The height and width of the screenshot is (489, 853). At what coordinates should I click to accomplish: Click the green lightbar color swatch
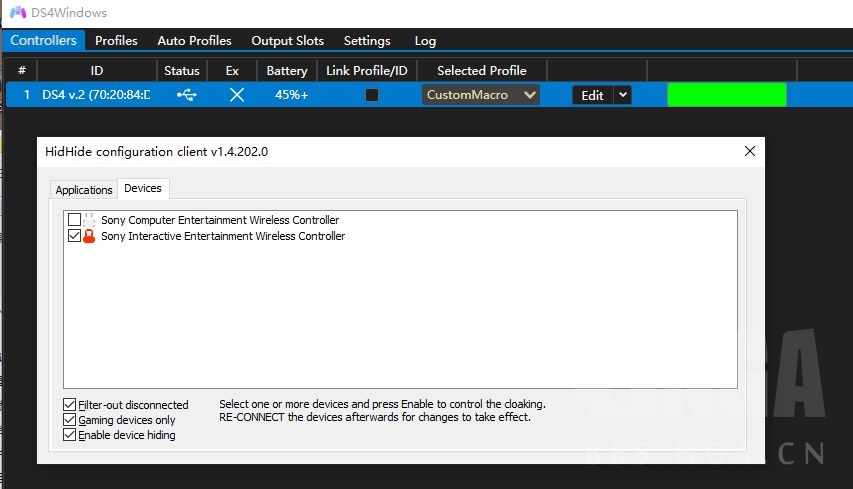click(726, 95)
